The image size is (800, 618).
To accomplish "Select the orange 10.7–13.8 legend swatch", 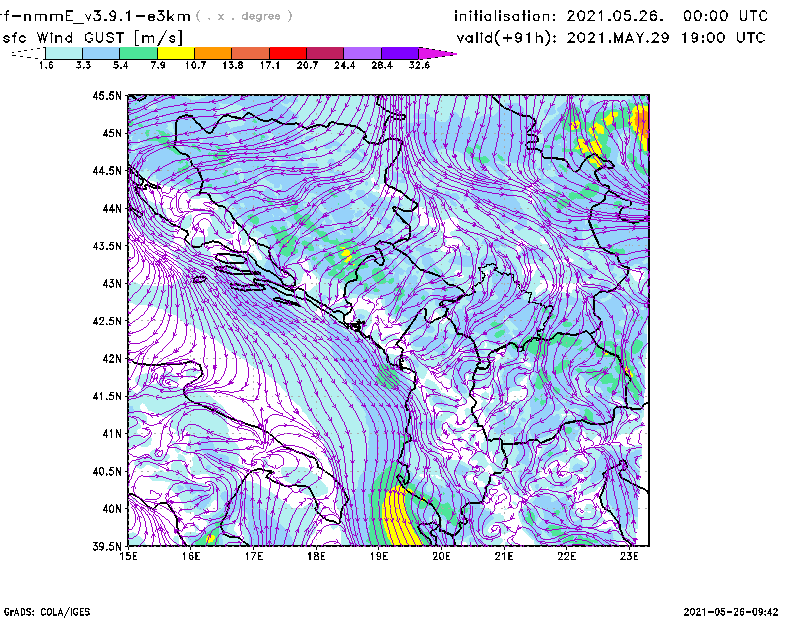I will click(213, 53).
